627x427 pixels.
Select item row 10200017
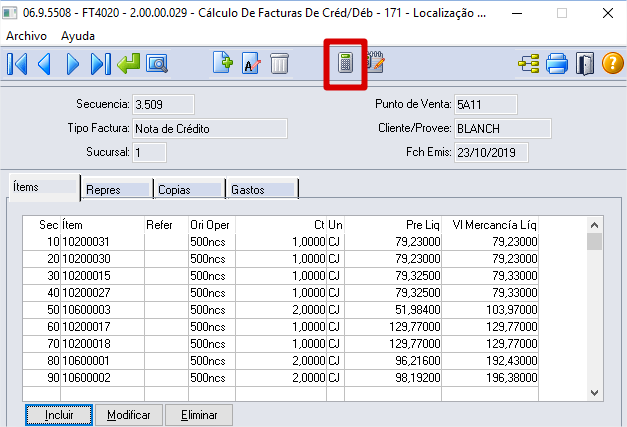(280, 327)
